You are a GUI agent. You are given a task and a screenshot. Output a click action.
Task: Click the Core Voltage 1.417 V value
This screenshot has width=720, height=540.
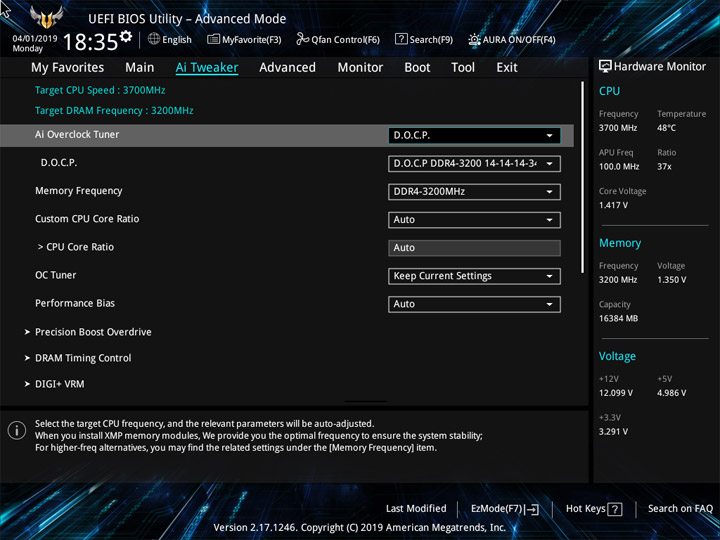tap(613, 205)
